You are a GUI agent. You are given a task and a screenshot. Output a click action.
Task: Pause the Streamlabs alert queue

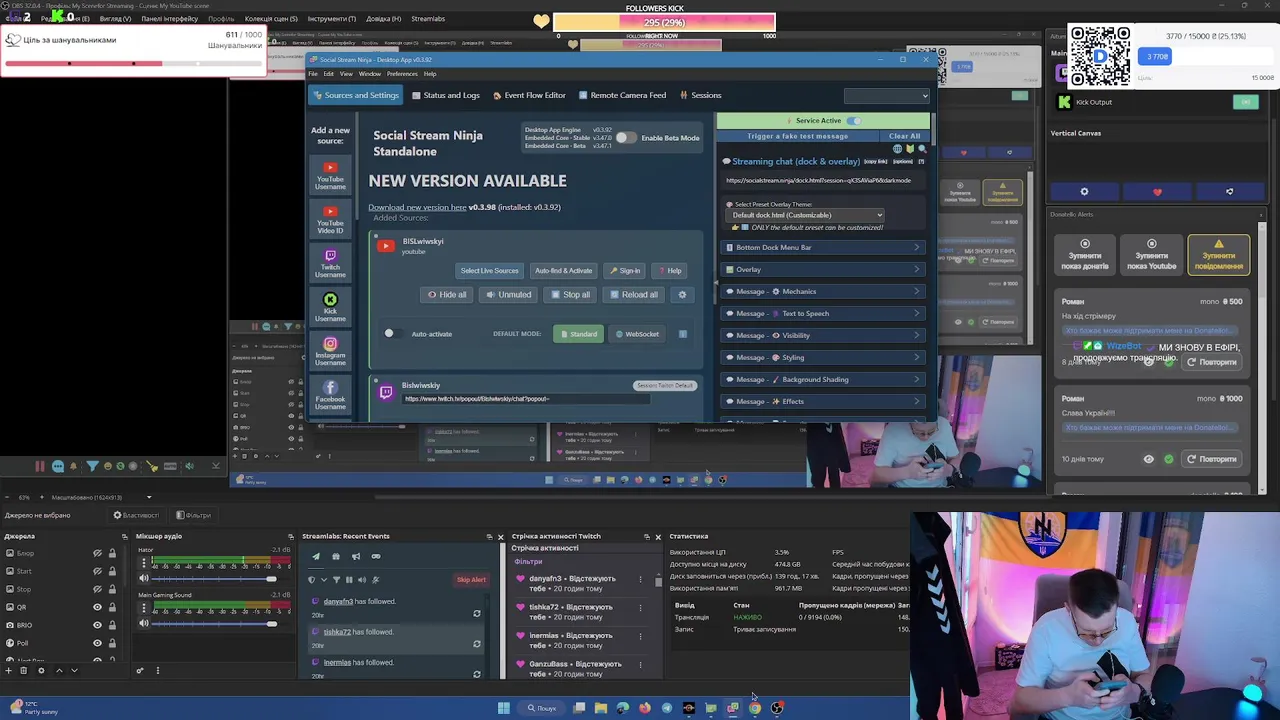[x=349, y=580]
